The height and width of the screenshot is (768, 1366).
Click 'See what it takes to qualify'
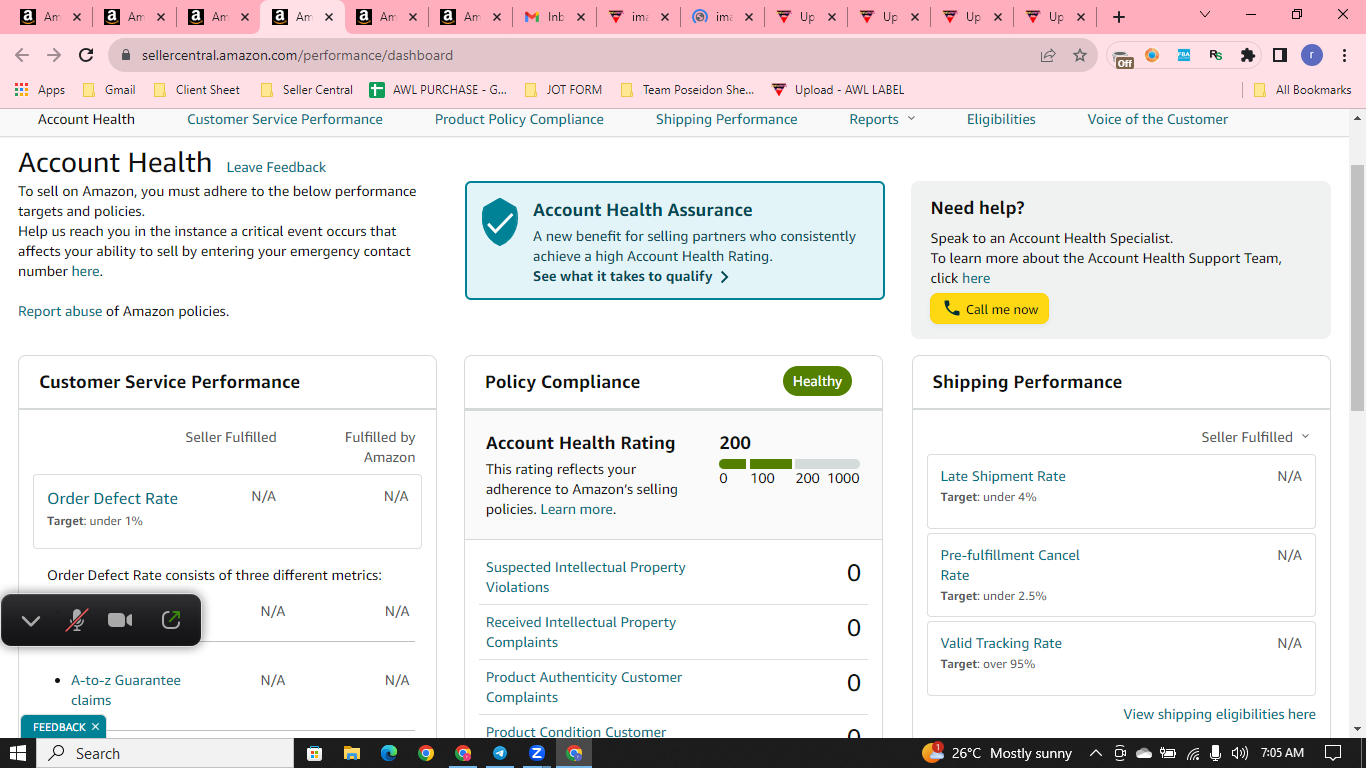(631, 276)
